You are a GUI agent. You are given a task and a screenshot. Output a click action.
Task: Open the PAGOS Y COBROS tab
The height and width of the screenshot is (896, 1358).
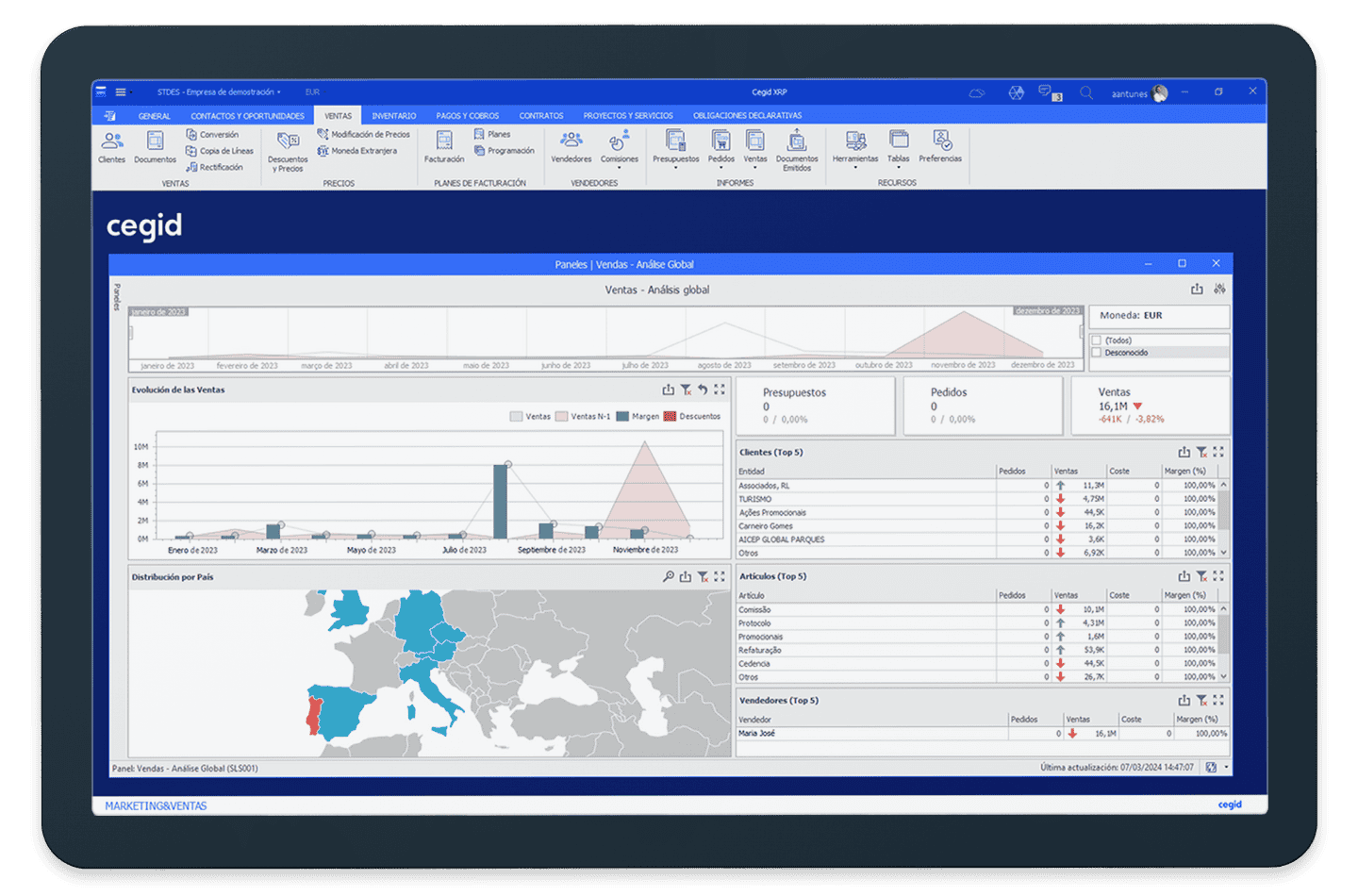click(467, 116)
